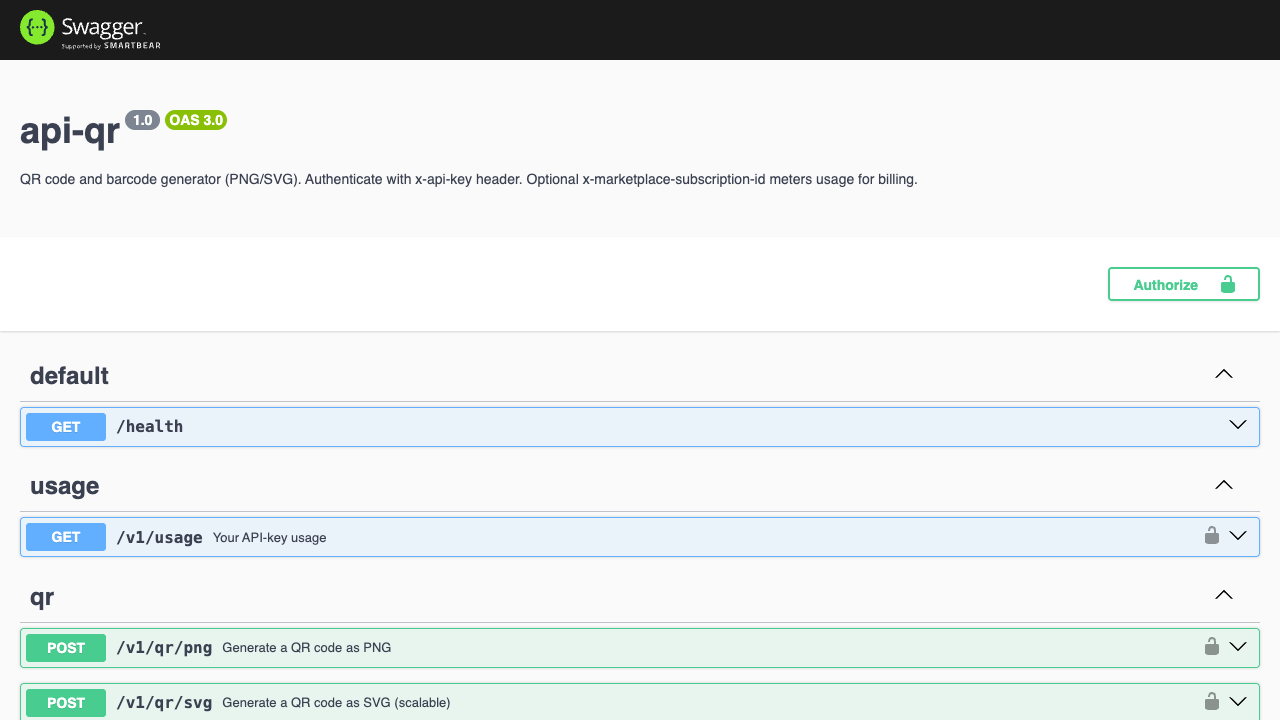The height and width of the screenshot is (720, 1280).
Task: Click the OAS 3.0 badge
Action: 196,120
